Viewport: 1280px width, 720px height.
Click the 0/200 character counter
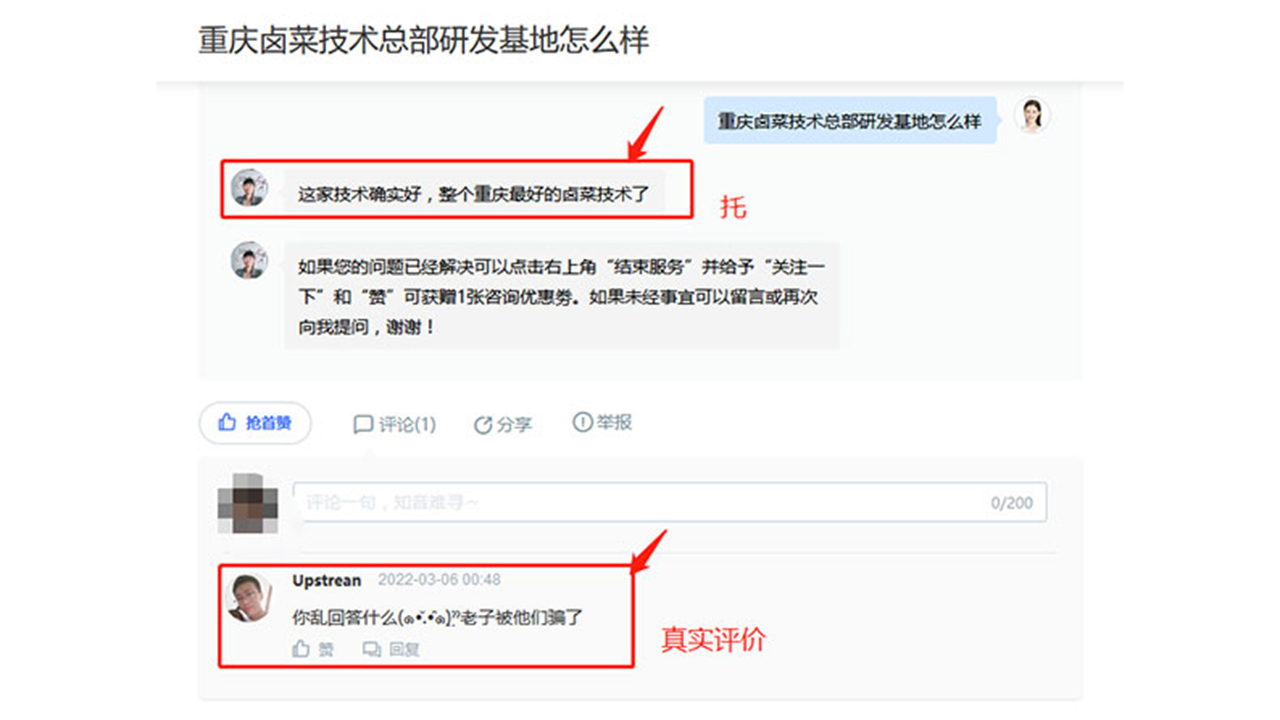(1012, 503)
